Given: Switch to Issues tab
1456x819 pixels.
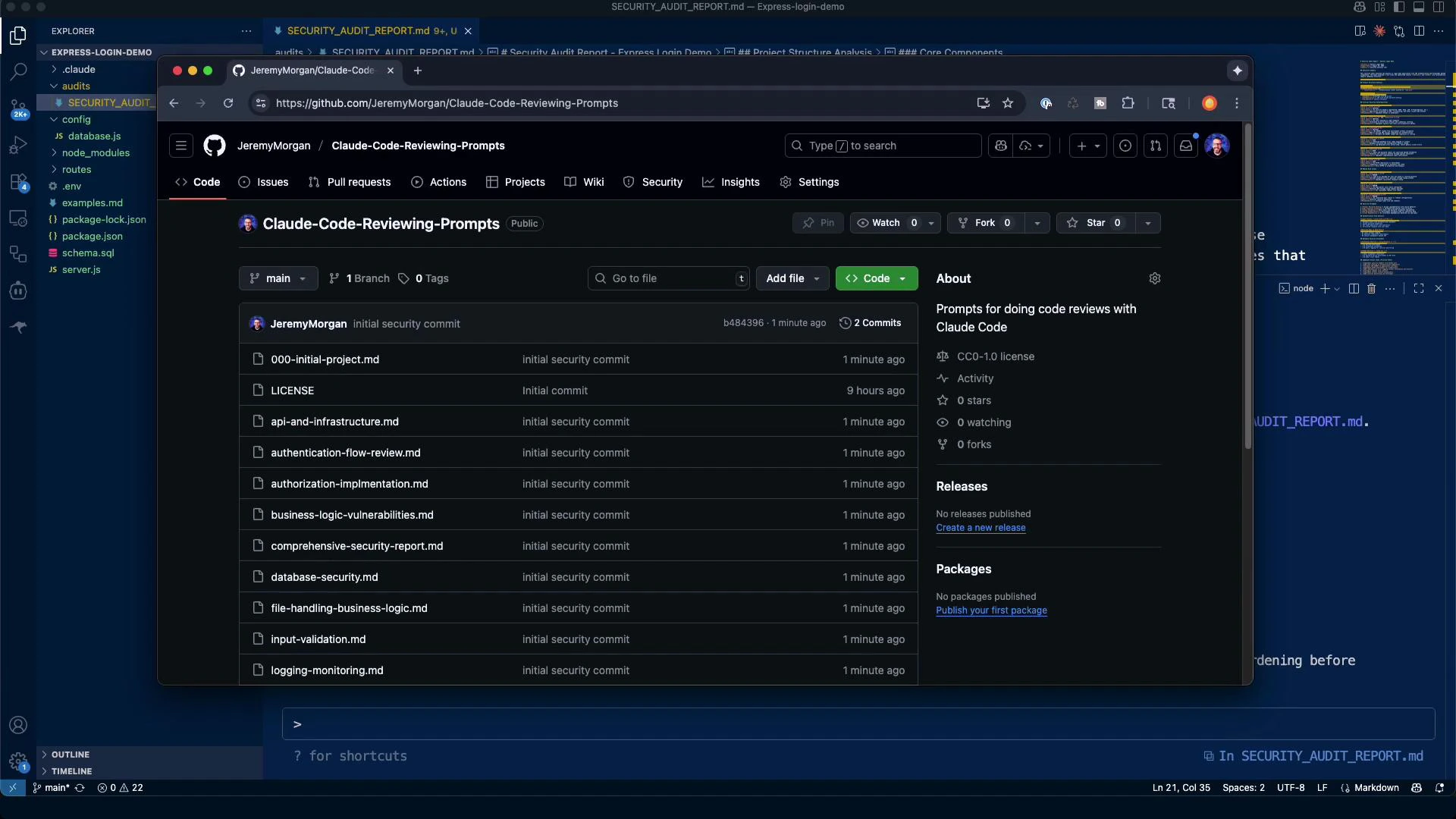Looking at the screenshot, I should coord(263,182).
